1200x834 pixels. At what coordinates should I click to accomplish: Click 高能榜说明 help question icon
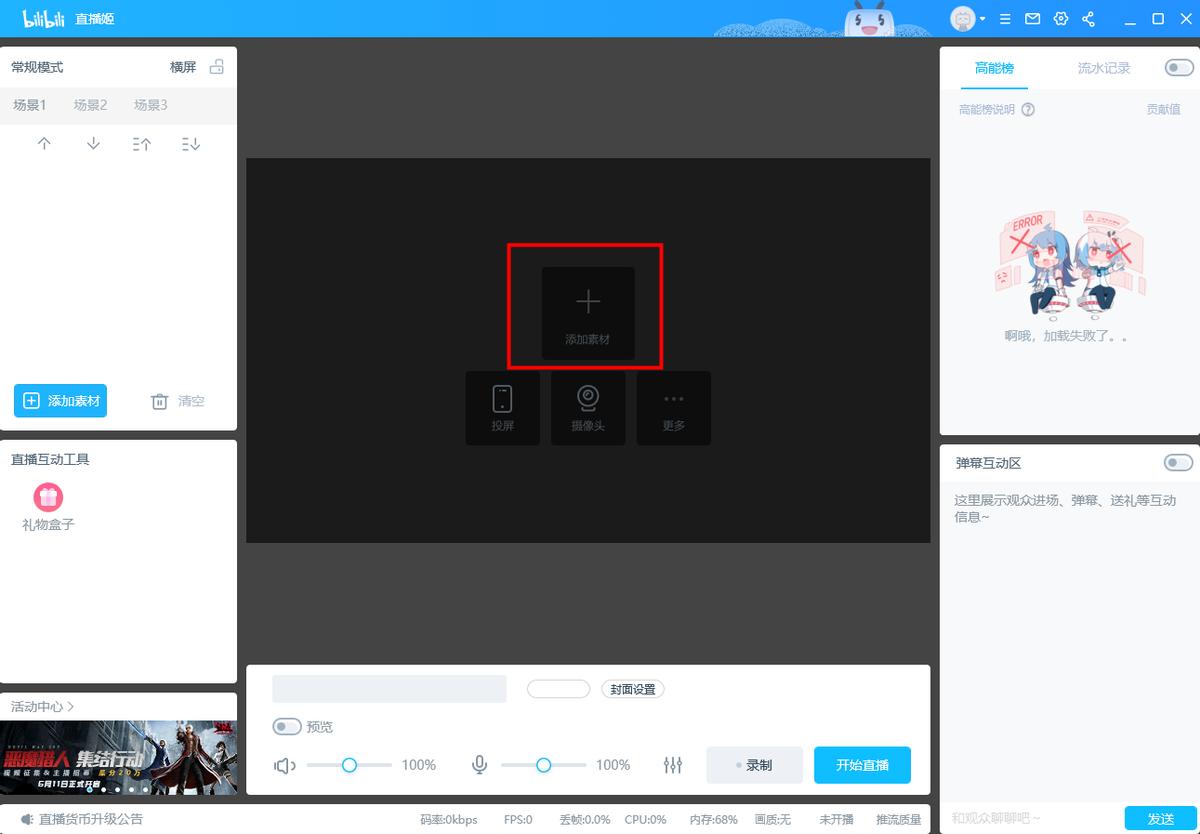pyautogui.click(x=1027, y=109)
